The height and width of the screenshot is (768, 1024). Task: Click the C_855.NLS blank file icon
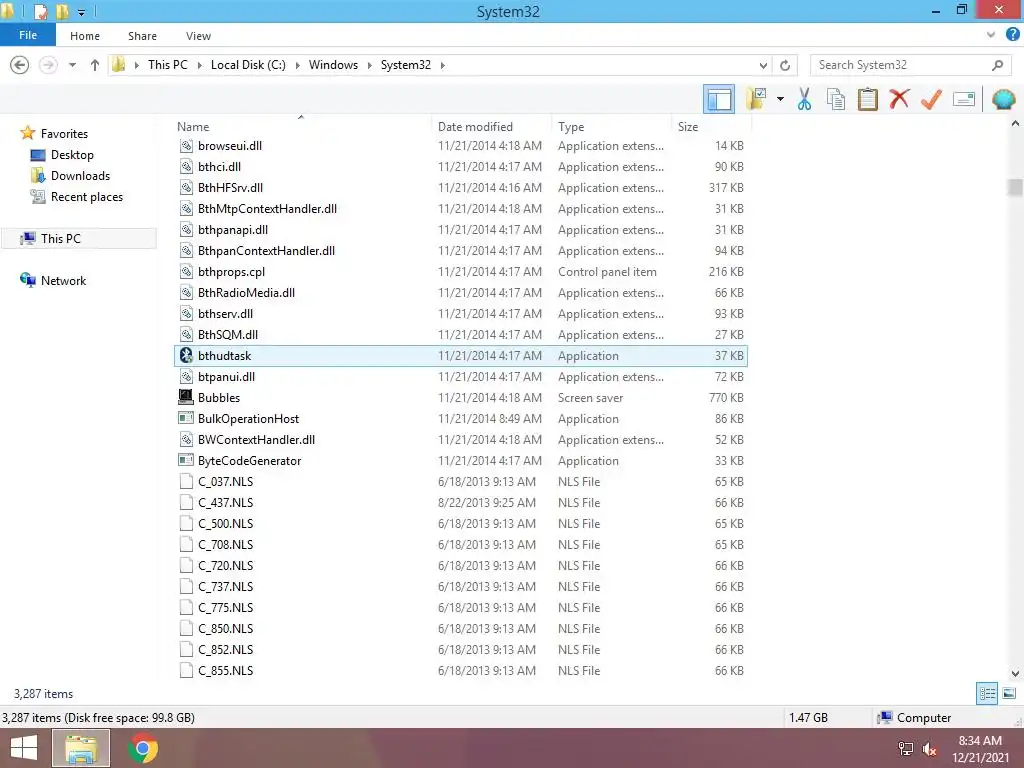tap(186, 670)
